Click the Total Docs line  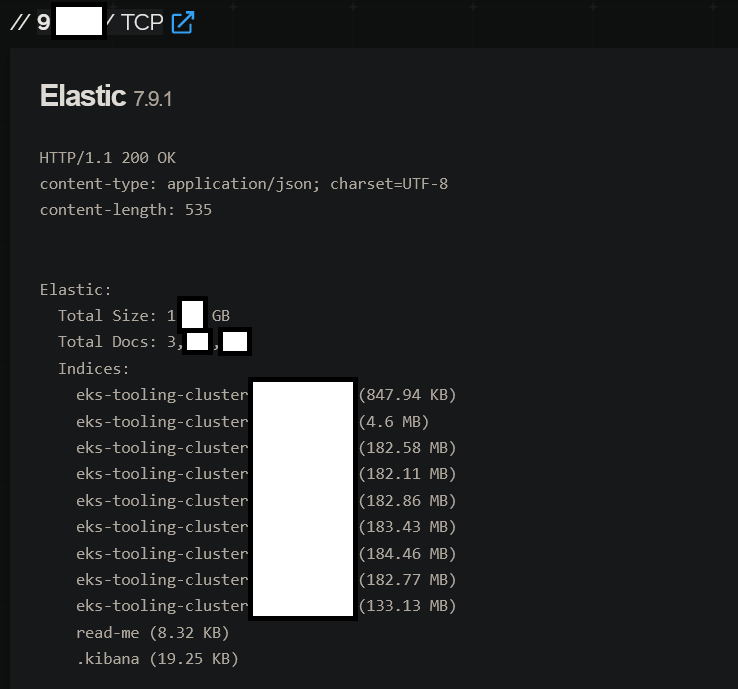pos(112,342)
